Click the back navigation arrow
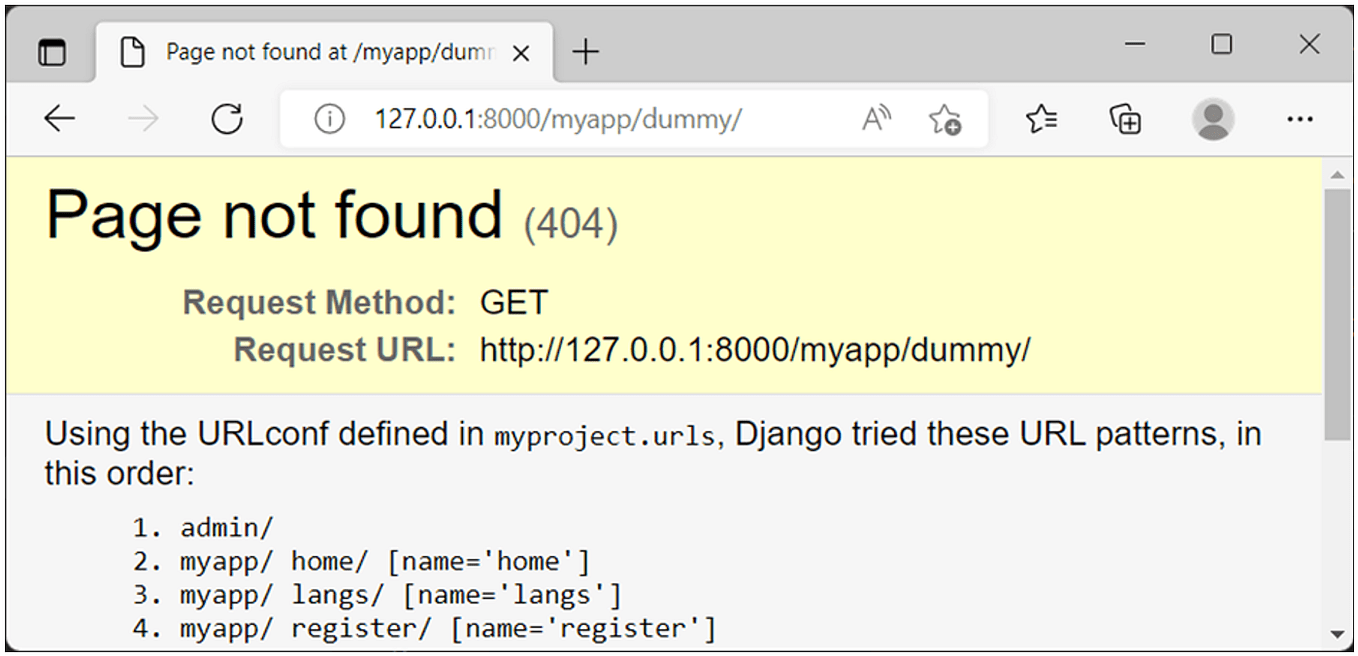Viewport: 1358px width, 656px height. click(60, 118)
